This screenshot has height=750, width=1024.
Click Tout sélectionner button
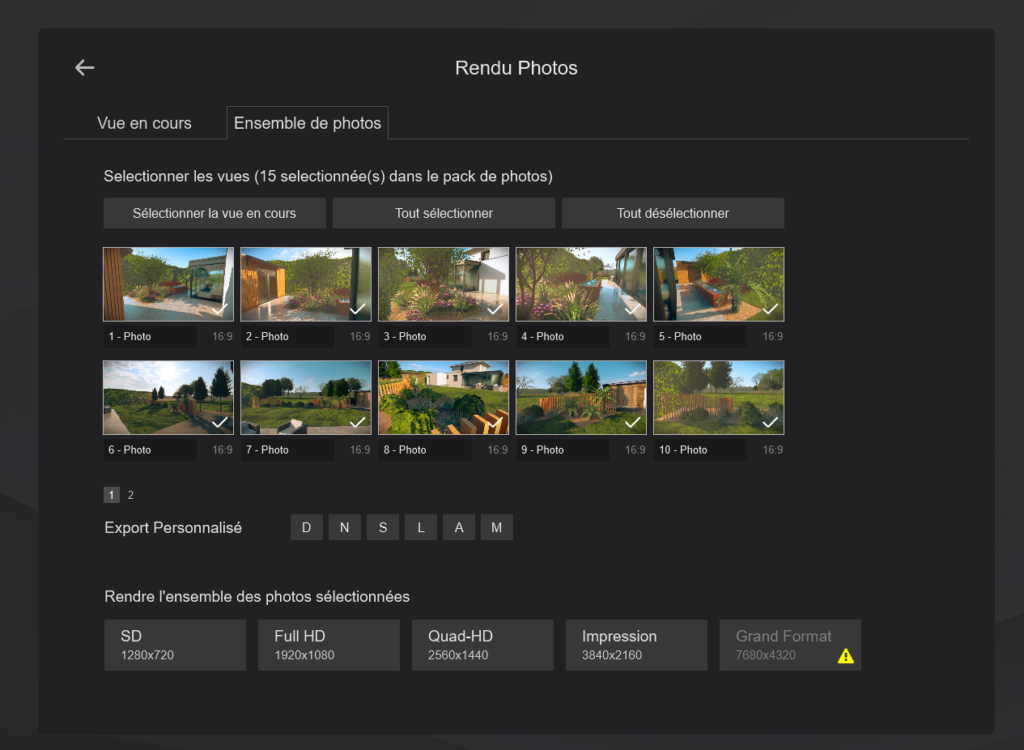click(443, 213)
